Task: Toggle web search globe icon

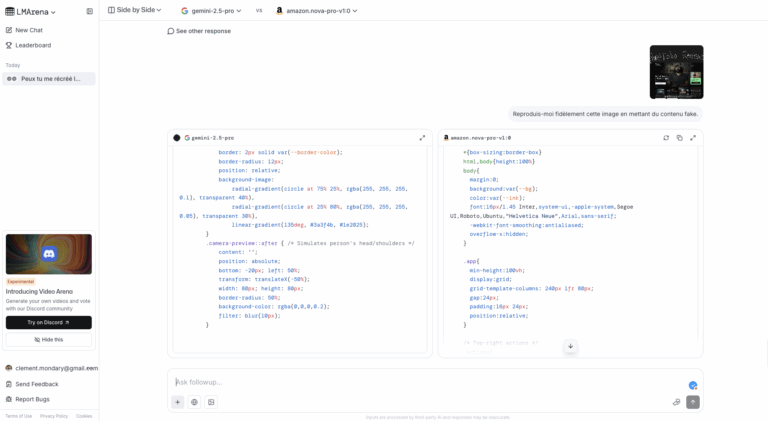Action: (194, 402)
